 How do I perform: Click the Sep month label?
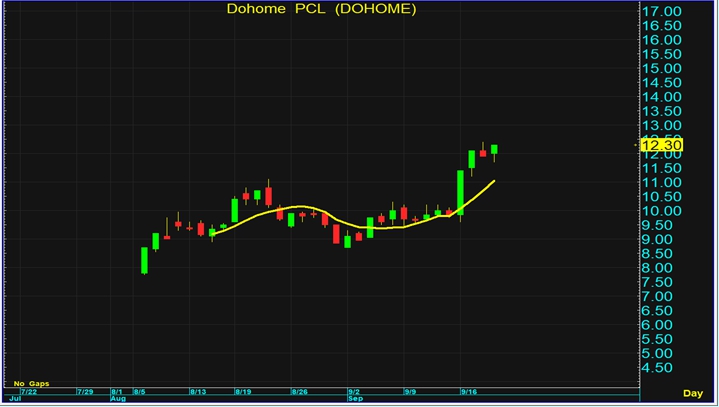click(x=355, y=399)
